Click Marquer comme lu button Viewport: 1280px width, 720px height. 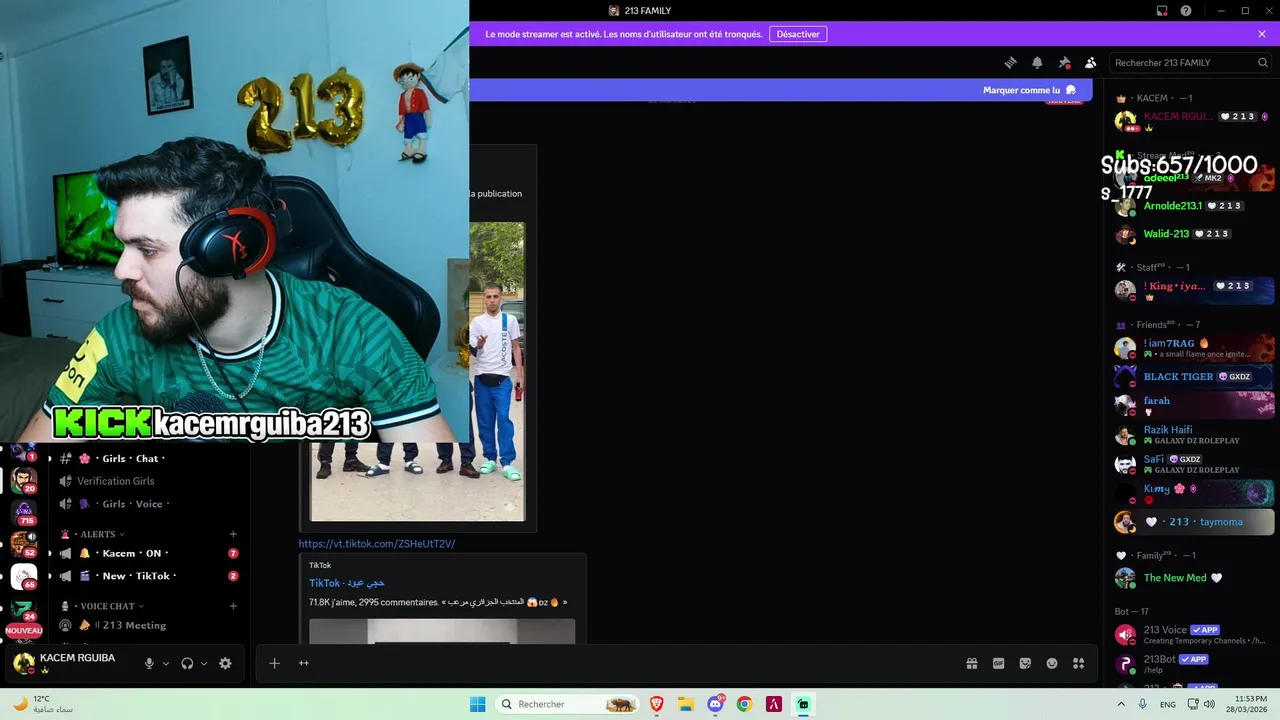(1029, 90)
